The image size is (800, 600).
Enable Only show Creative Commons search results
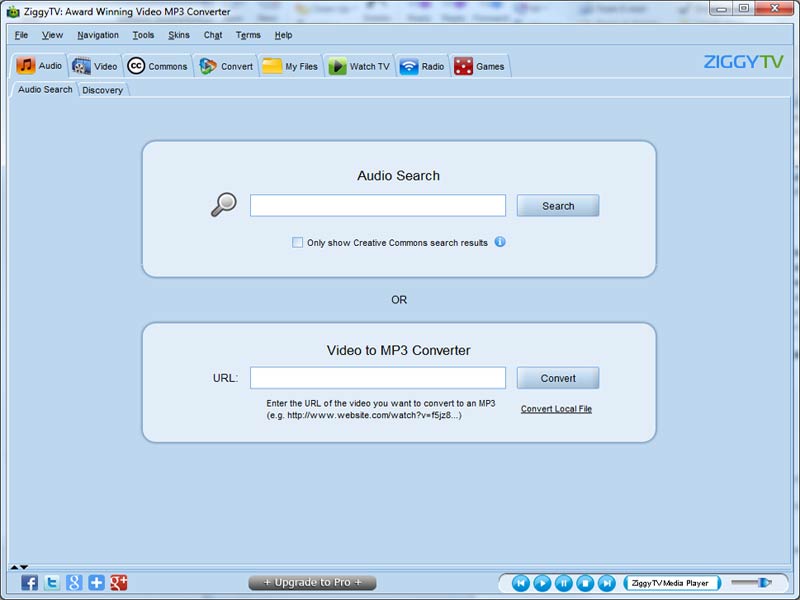coord(297,242)
